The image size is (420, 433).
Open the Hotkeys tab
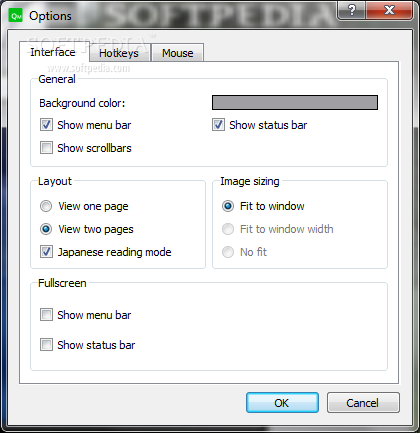(119, 53)
